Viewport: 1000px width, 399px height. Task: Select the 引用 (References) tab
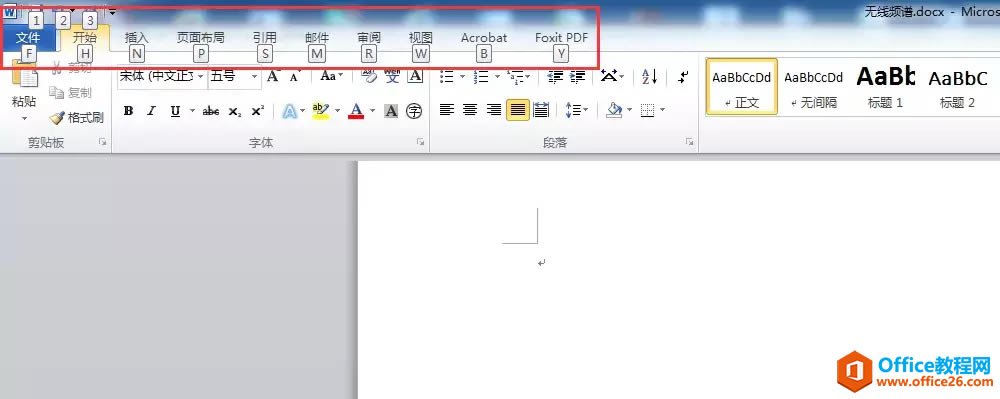(x=265, y=38)
